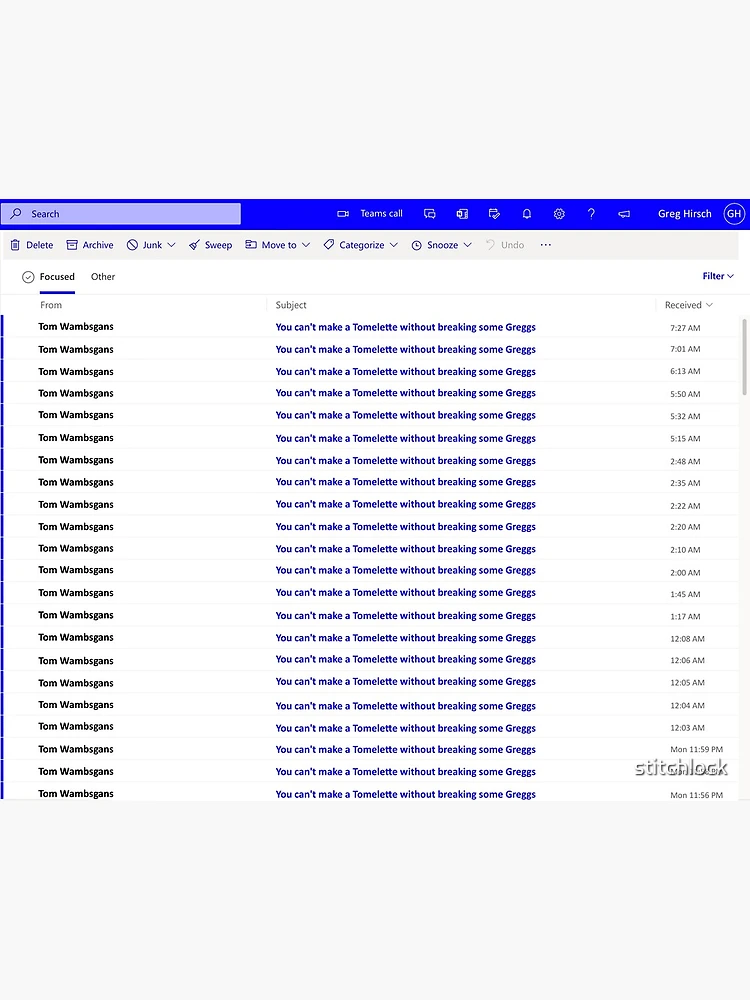Toggle the select-all circle beside Focused
Viewport: 750px width, 1000px height.
(x=28, y=277)
